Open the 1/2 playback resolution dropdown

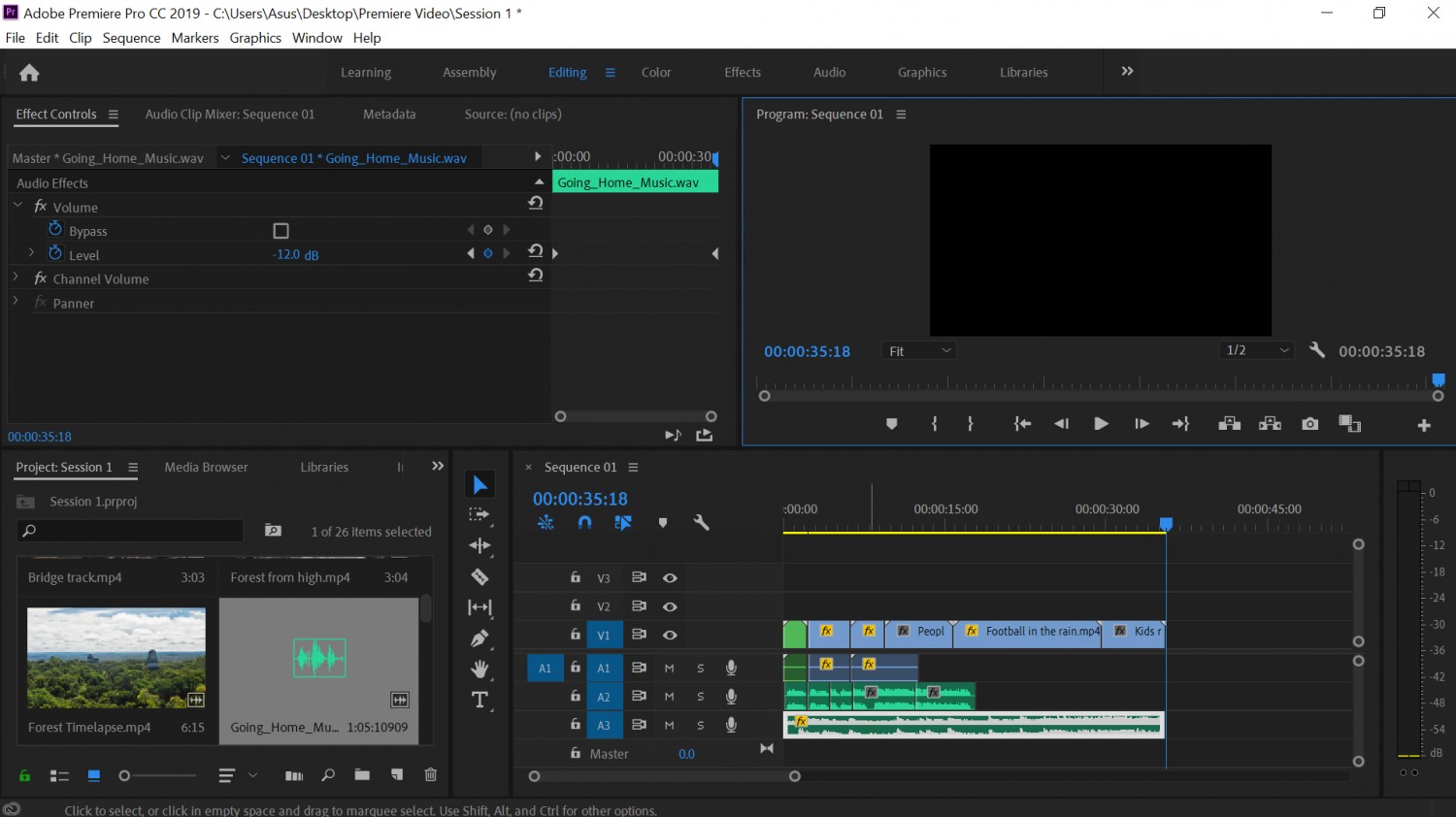(x=1257, y=350)
